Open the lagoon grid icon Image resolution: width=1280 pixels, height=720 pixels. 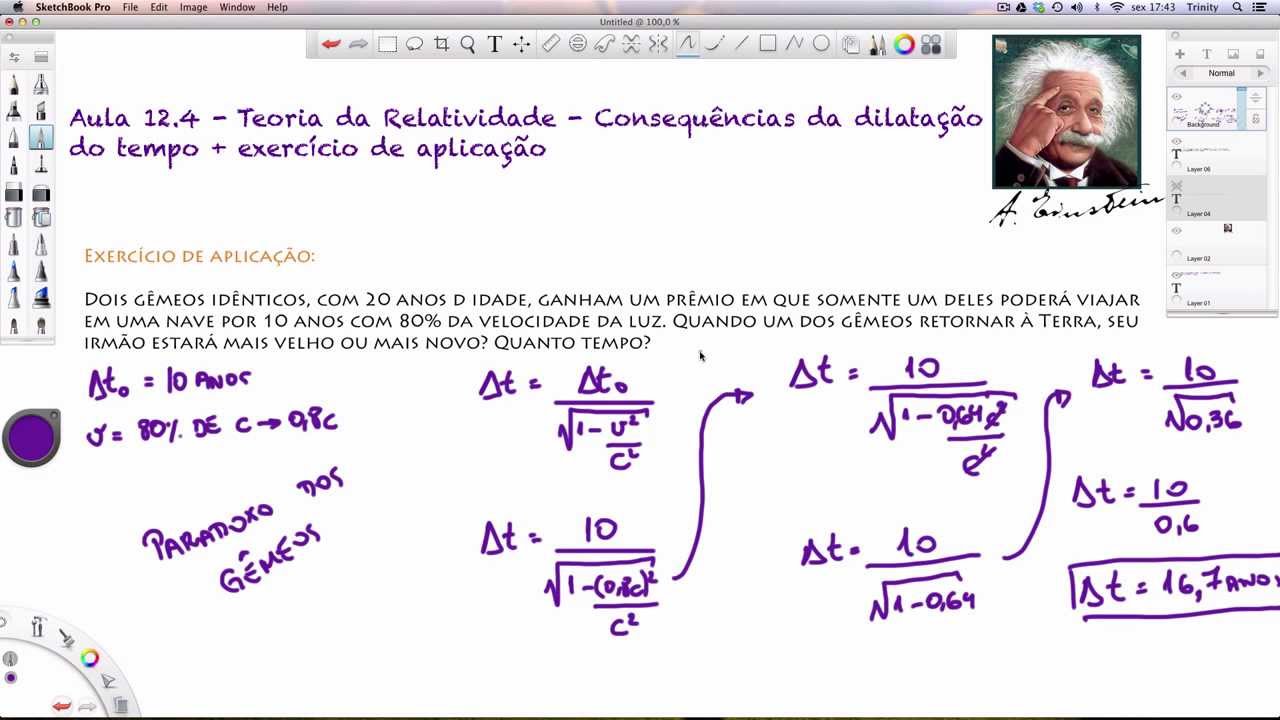point(931,44)
